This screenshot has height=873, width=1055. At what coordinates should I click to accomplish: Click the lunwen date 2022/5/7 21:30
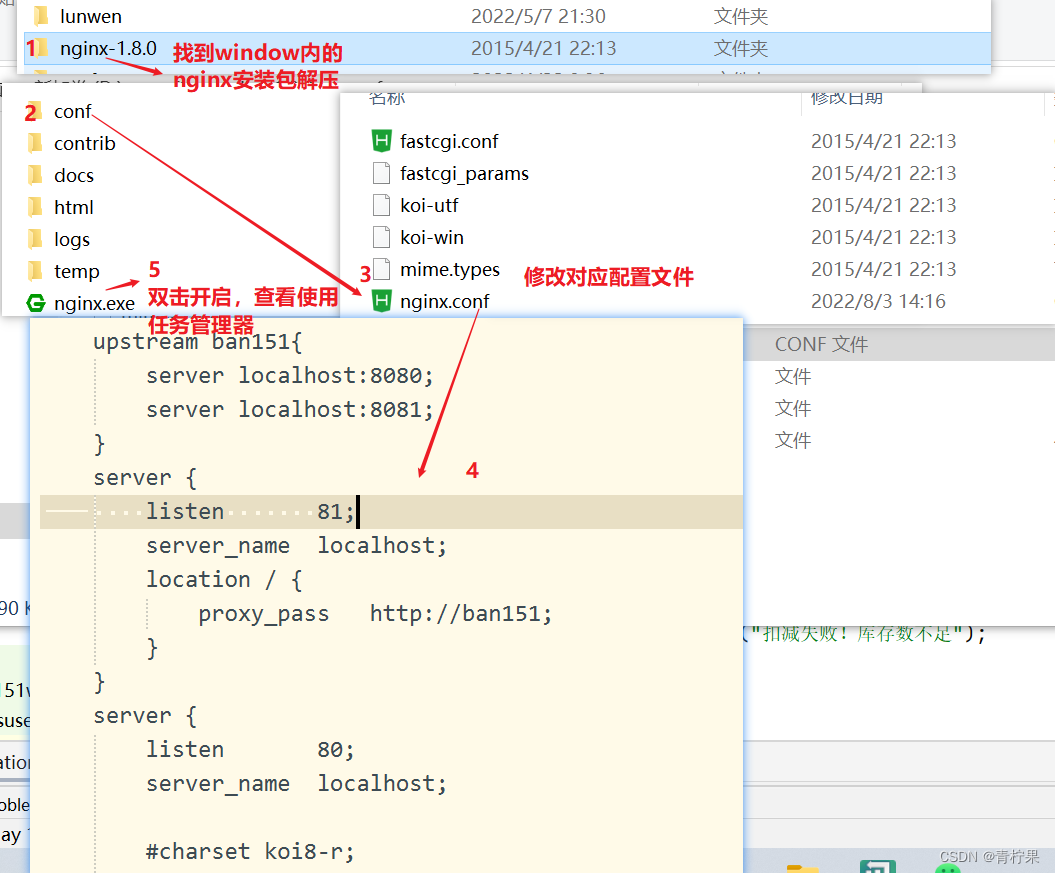[538, 16]
